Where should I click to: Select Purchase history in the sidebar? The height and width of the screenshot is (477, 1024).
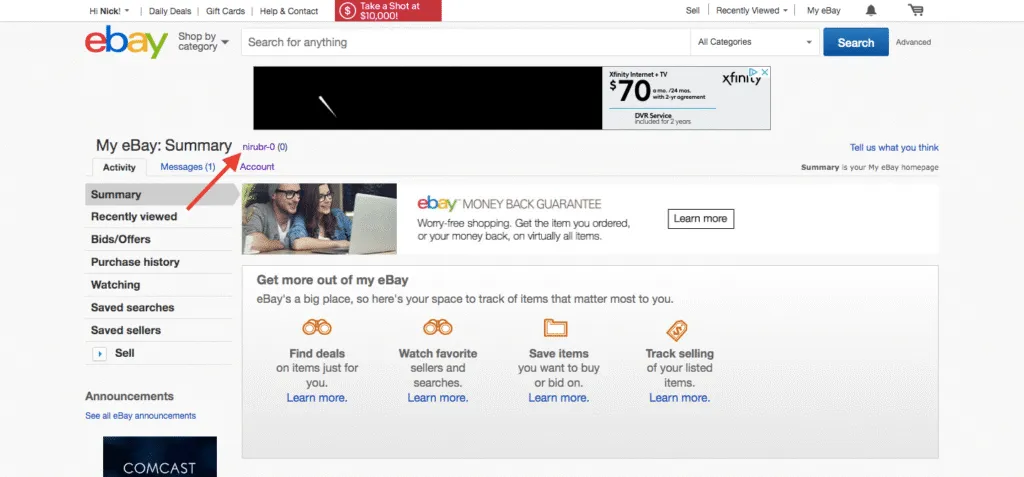[135, 262]
